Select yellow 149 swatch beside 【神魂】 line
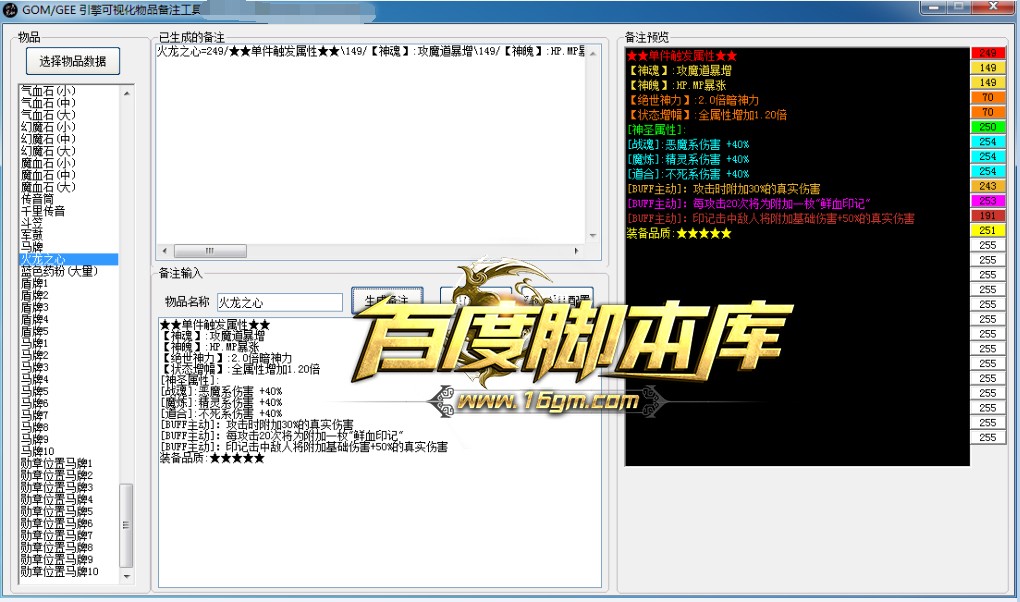The image size is (1020, 602). 988,68
